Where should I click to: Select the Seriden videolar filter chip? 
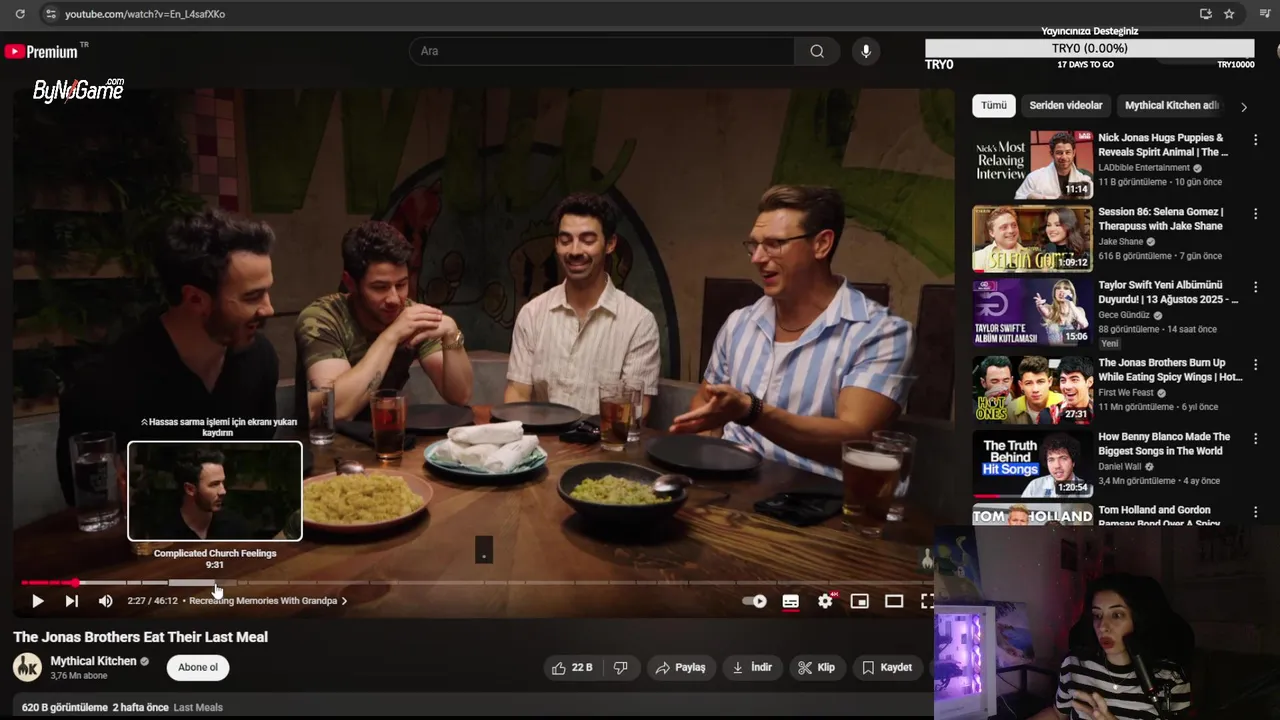coord(1066,105)
